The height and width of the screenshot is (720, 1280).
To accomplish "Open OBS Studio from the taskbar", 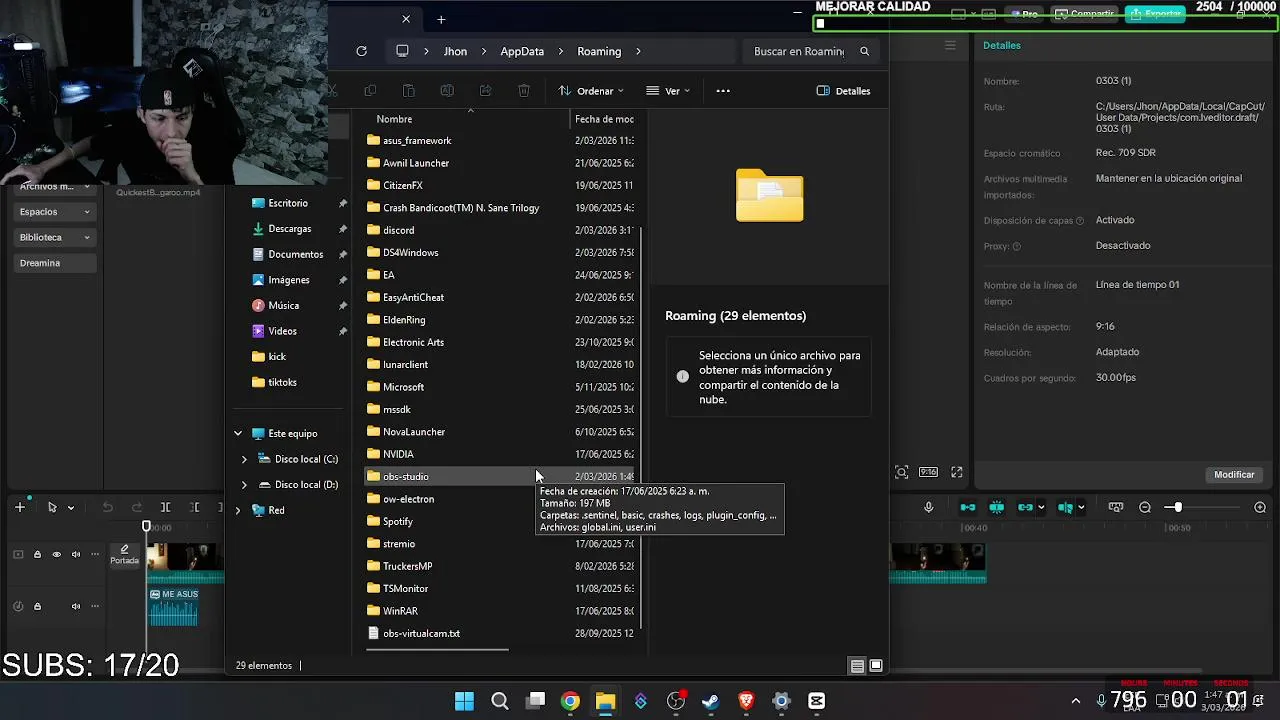I will click(676, 701).
